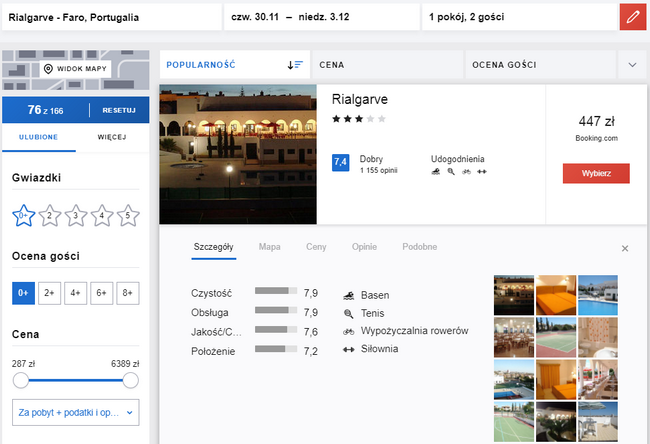The image size is (650, 444).
Task: Click the red Wybierz button
Action: pyautogui.click(x=596, y=173)
